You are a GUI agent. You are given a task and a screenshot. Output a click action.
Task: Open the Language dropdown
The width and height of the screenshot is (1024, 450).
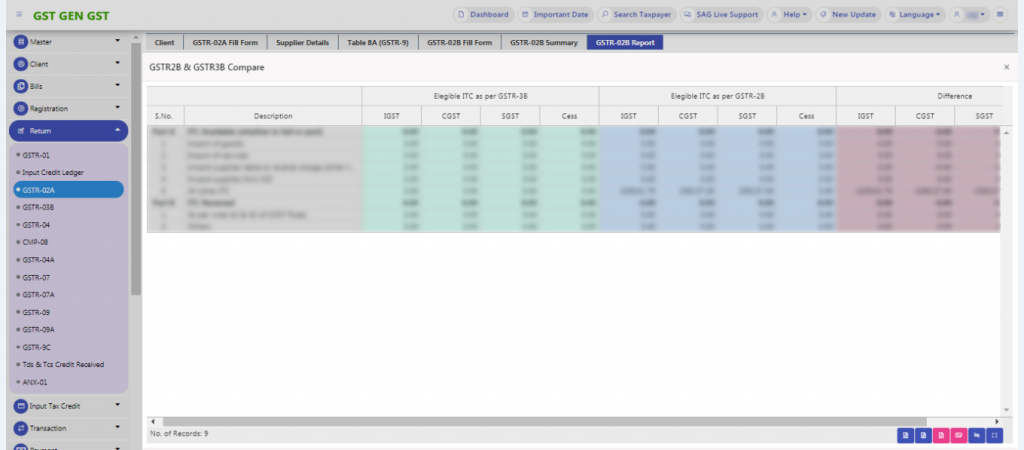coord(914,15)
